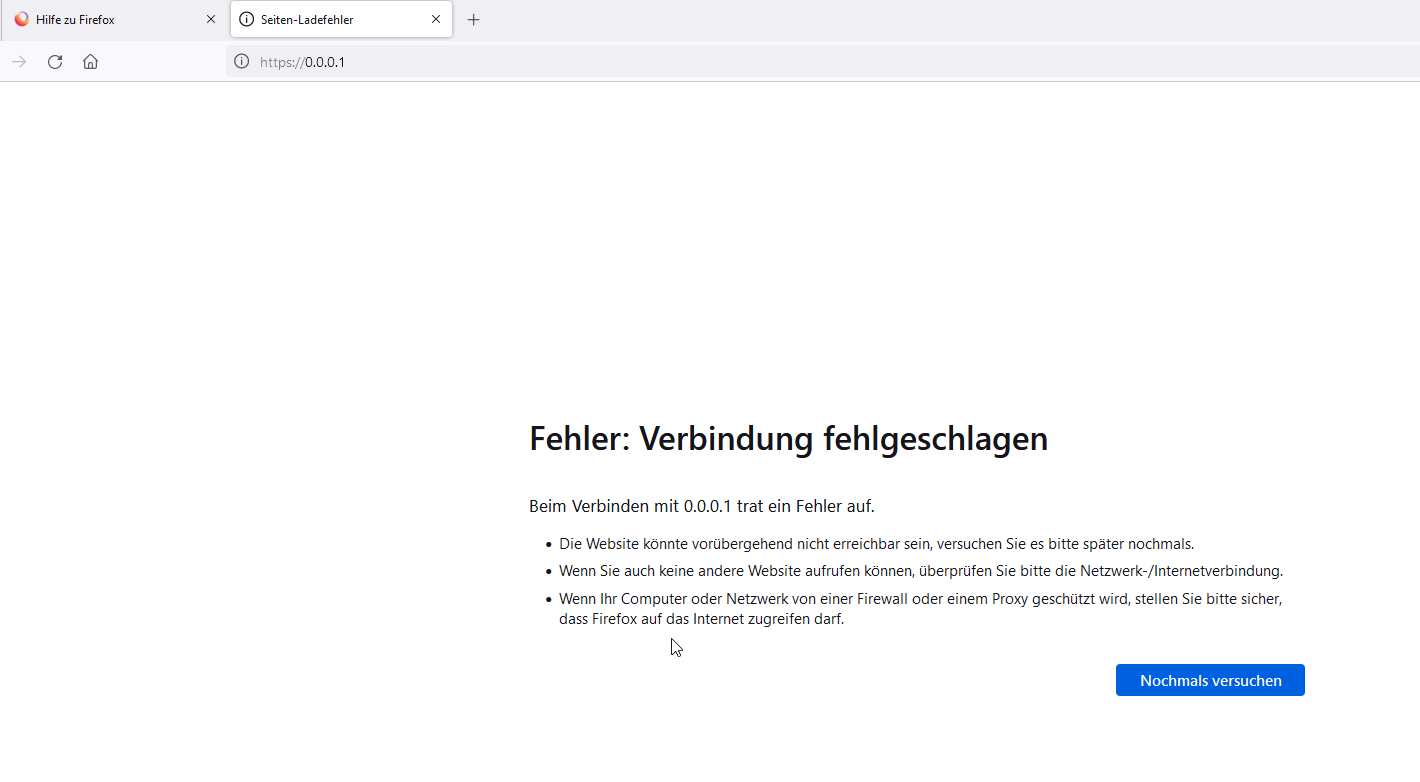Image resolution: width=1420 pixels, height=782 pixels.
Task: Click the bullet about Netzwerk-/Internetverbindung
Action: [920, 571]
